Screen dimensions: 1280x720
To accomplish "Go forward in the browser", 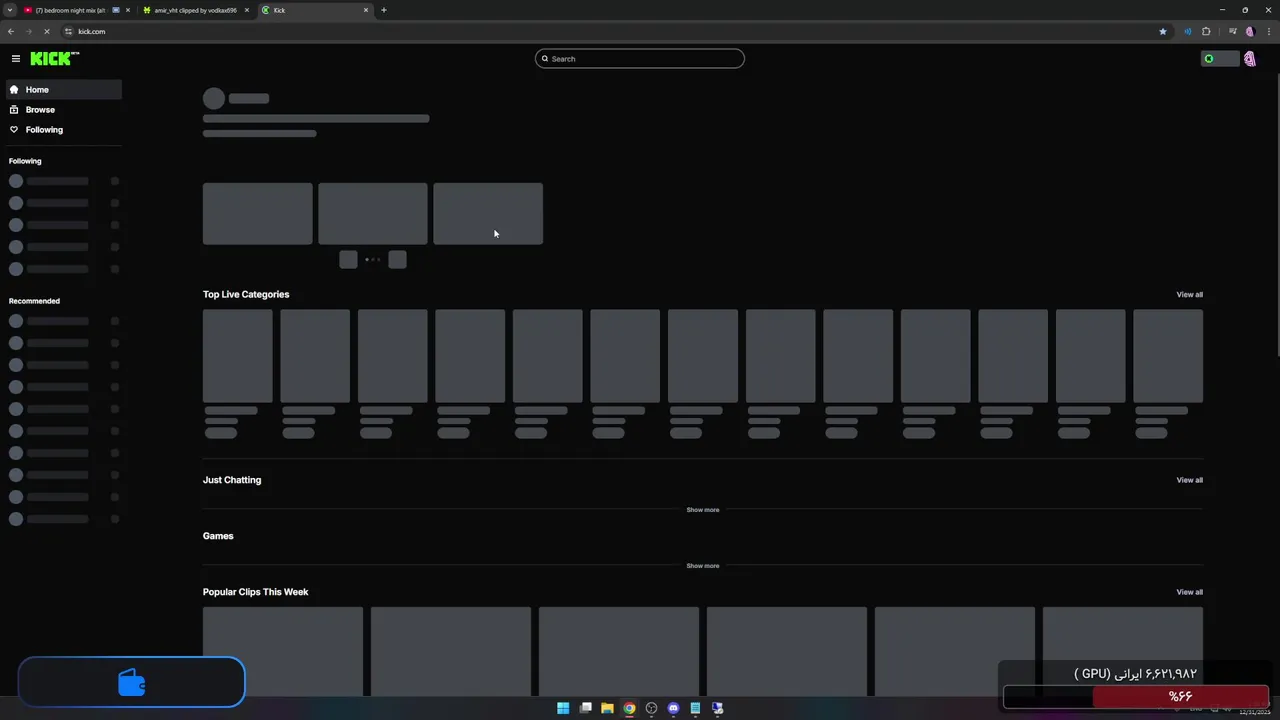I will click(x=28, y=32).
